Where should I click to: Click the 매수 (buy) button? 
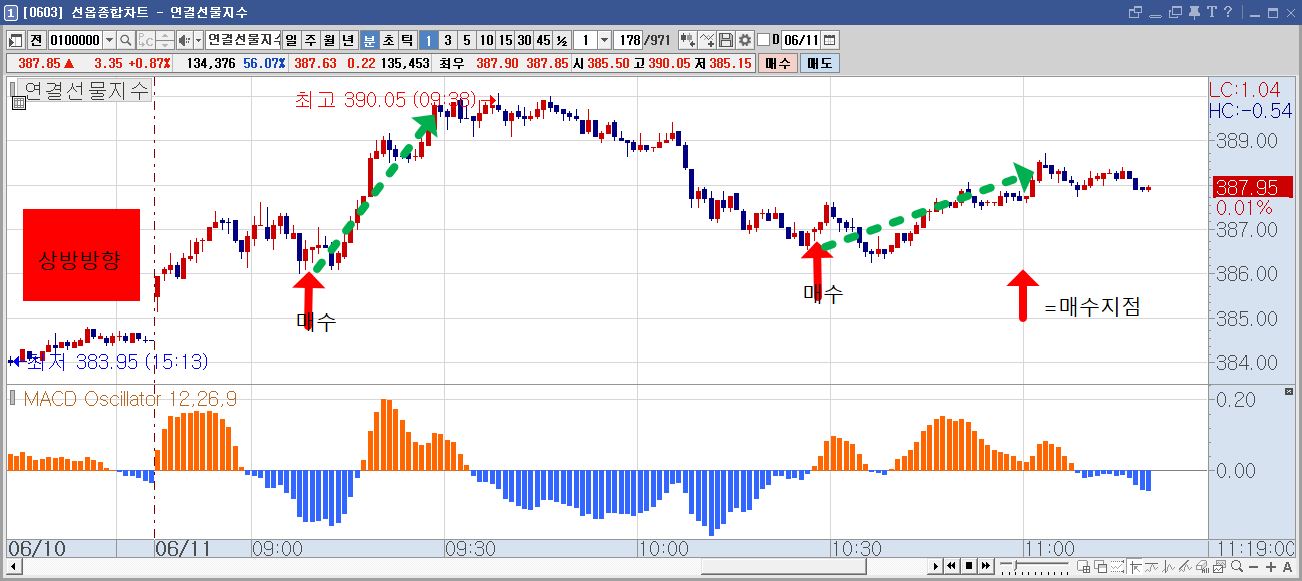(x=777, y=63)
